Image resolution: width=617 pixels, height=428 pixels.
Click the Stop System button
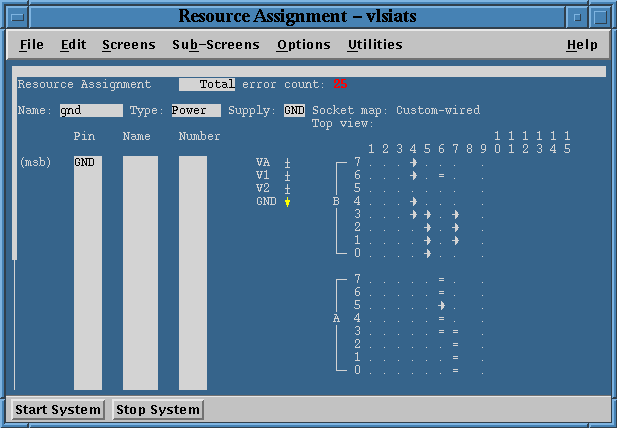[158, 410]
